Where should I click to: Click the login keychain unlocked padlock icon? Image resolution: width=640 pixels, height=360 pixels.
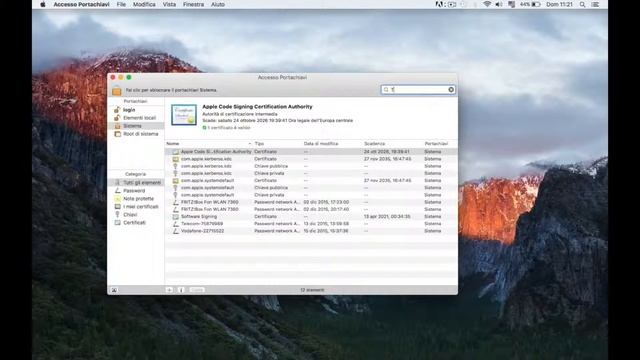coord(118,110)
